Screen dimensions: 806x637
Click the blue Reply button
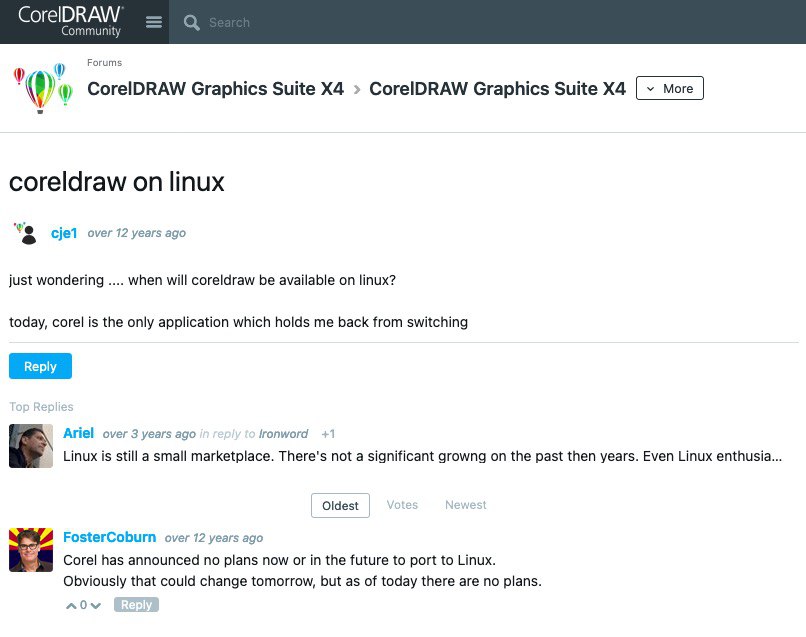coord(40,366)
